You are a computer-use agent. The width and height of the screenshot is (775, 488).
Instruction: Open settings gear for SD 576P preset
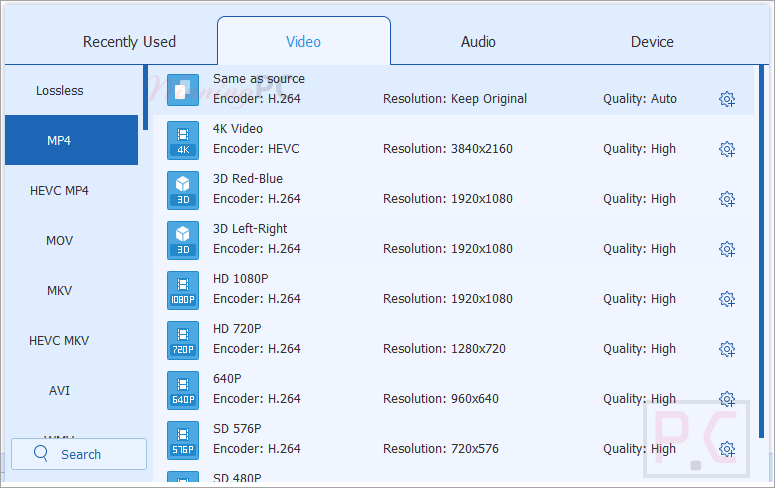[x=727, y=448]
